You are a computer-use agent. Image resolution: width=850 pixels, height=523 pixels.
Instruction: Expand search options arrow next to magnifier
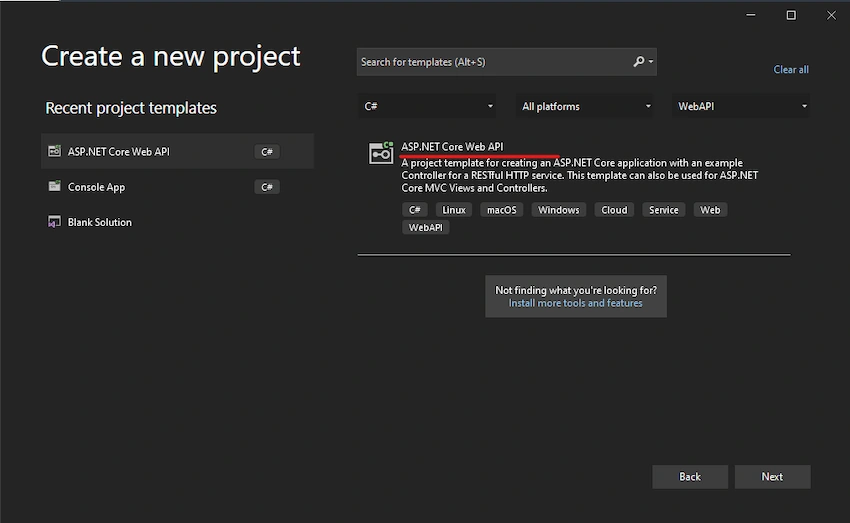coord(651,62)
